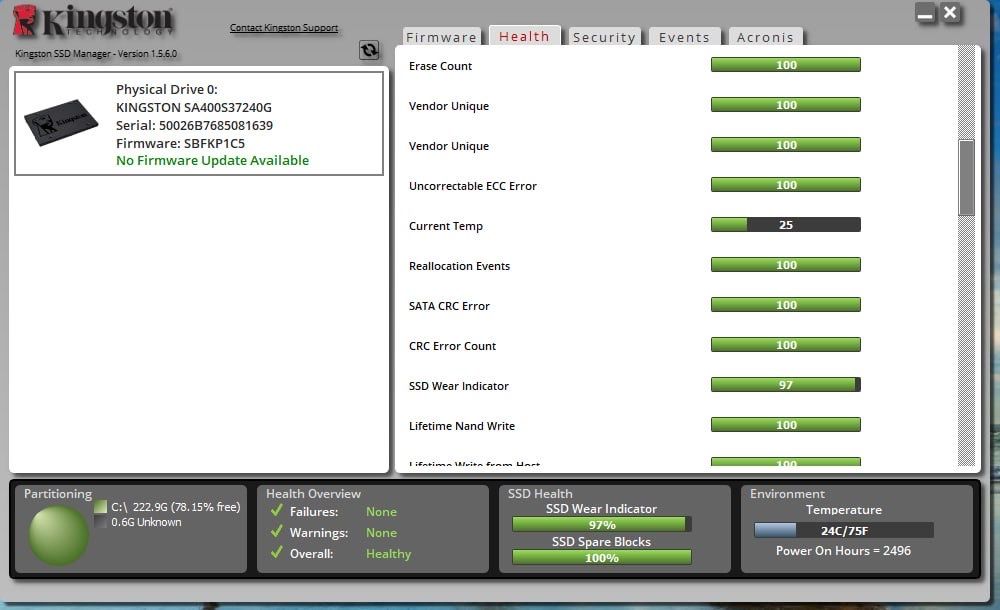Select the Physical Drive 0 entry
Screen dimensions: 1000x610
pos(199,123)
